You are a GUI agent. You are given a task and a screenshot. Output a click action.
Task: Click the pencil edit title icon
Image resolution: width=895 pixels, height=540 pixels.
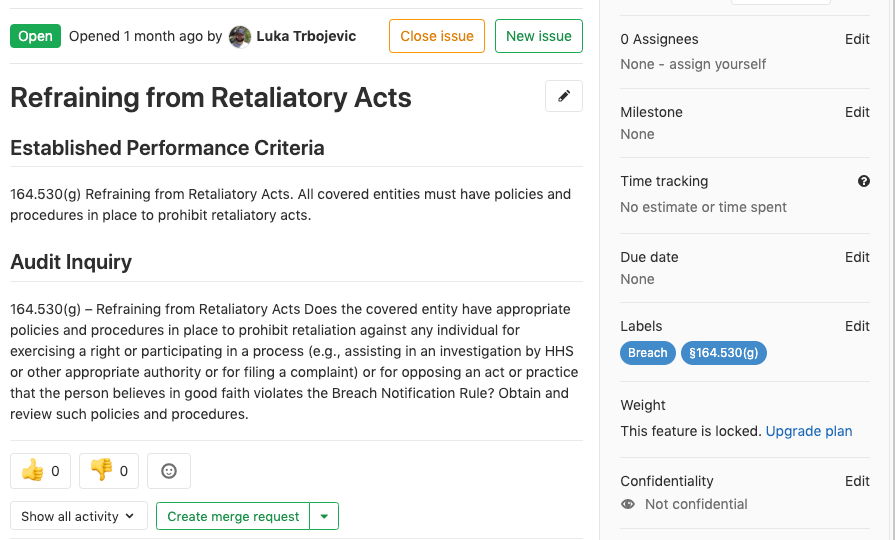pos(564,96)
